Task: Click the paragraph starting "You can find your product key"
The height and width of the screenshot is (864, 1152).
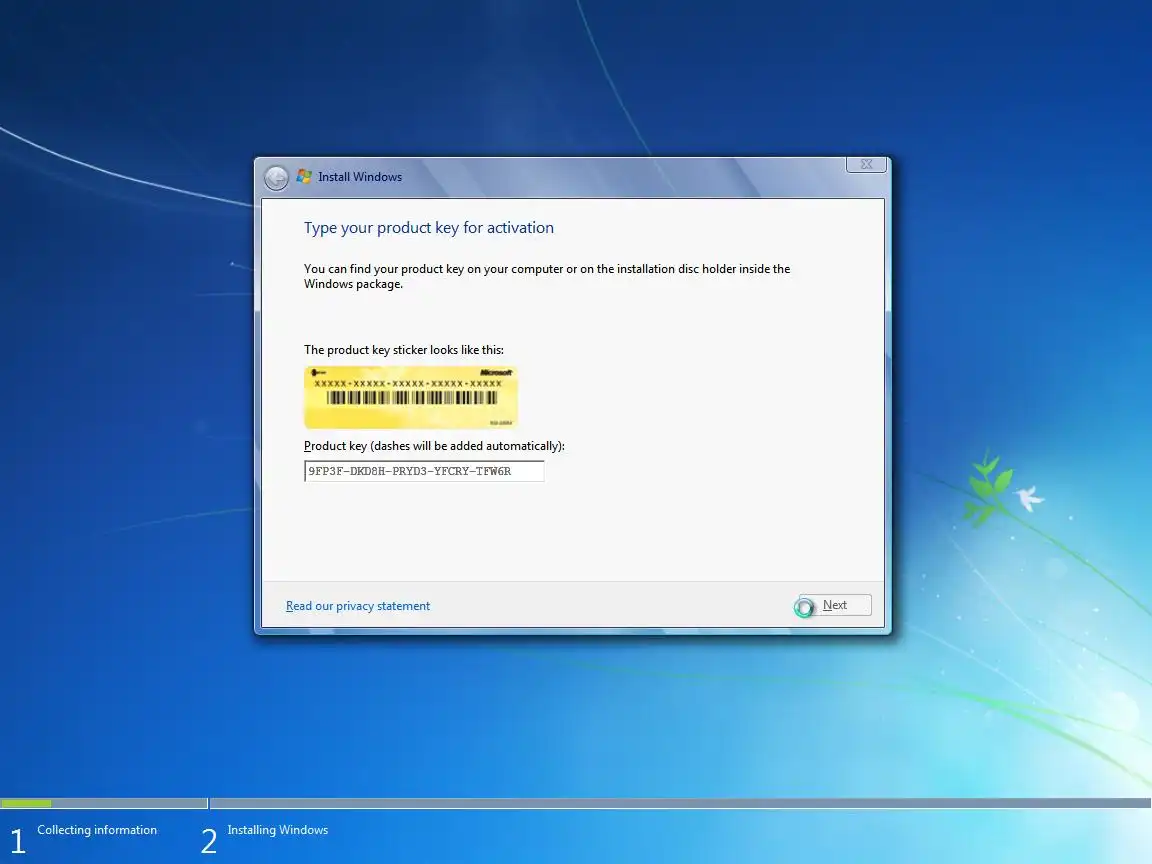Action: pyautogui.click(x=547, y=276)
